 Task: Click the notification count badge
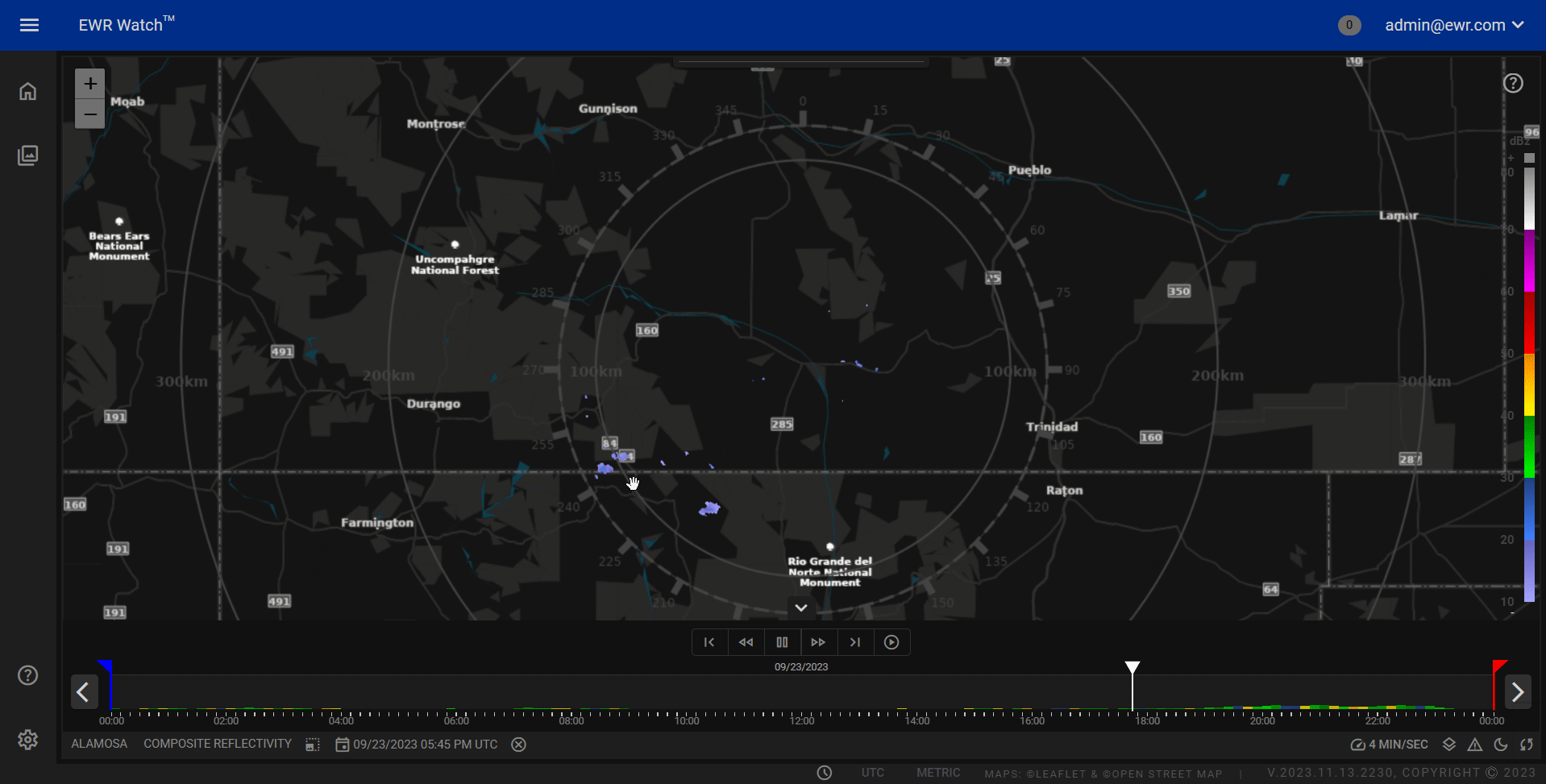tap(1349, 25)
